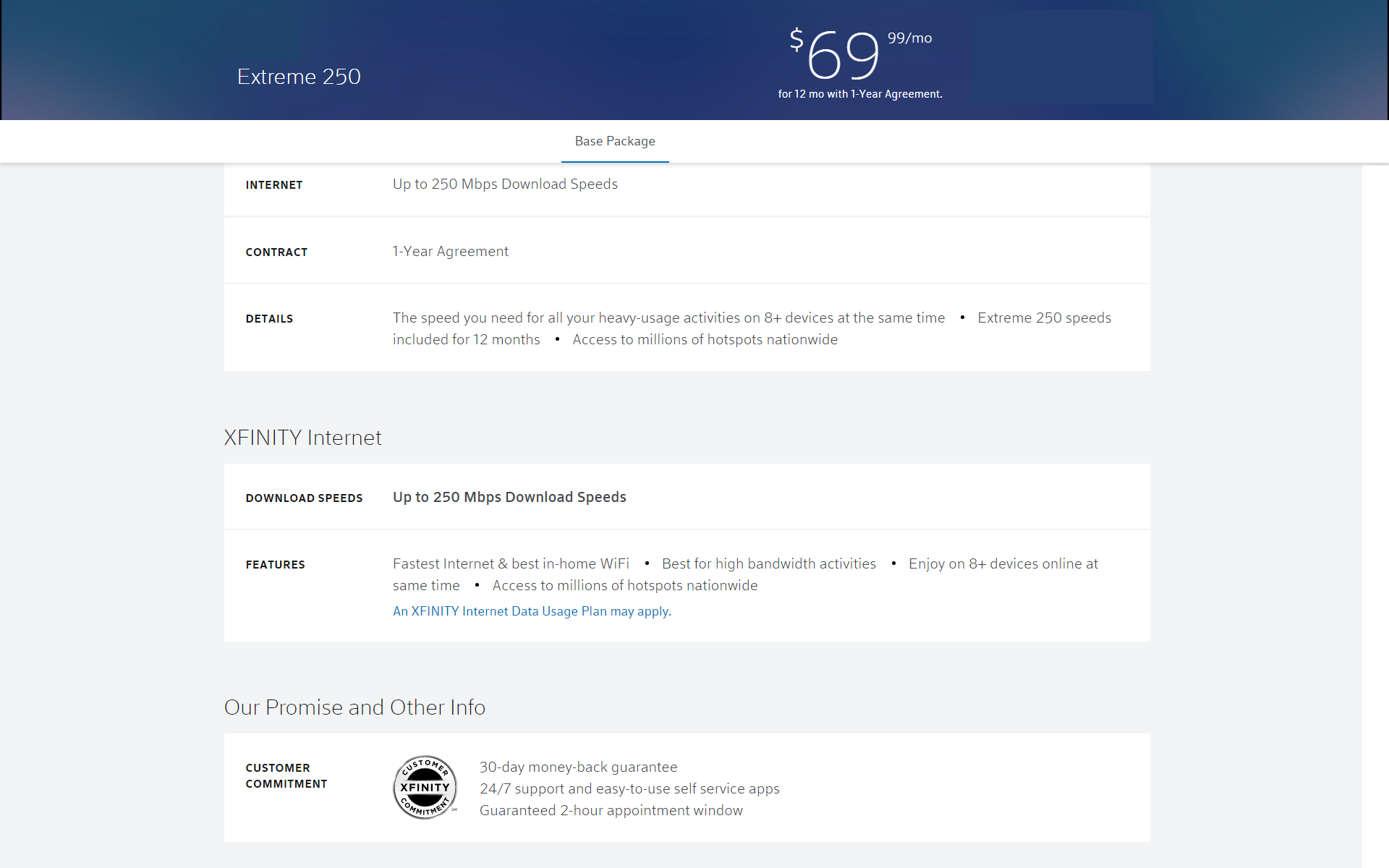Click 'Up to 250 Mbps Download Speeds' in the Internet row

point(505,184)
